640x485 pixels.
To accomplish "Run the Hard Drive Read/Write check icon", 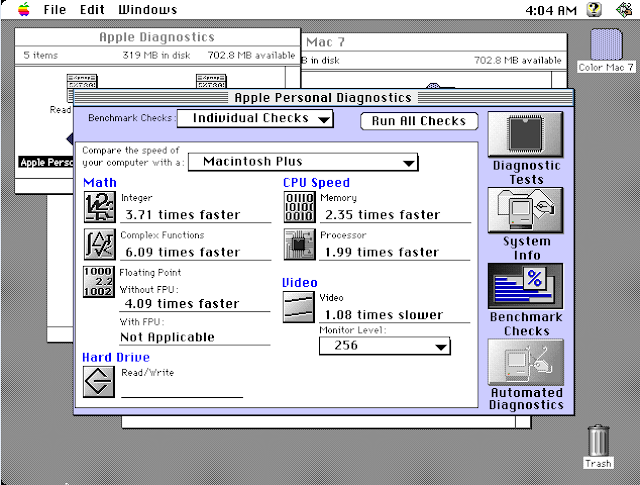I will pos(99,382).
